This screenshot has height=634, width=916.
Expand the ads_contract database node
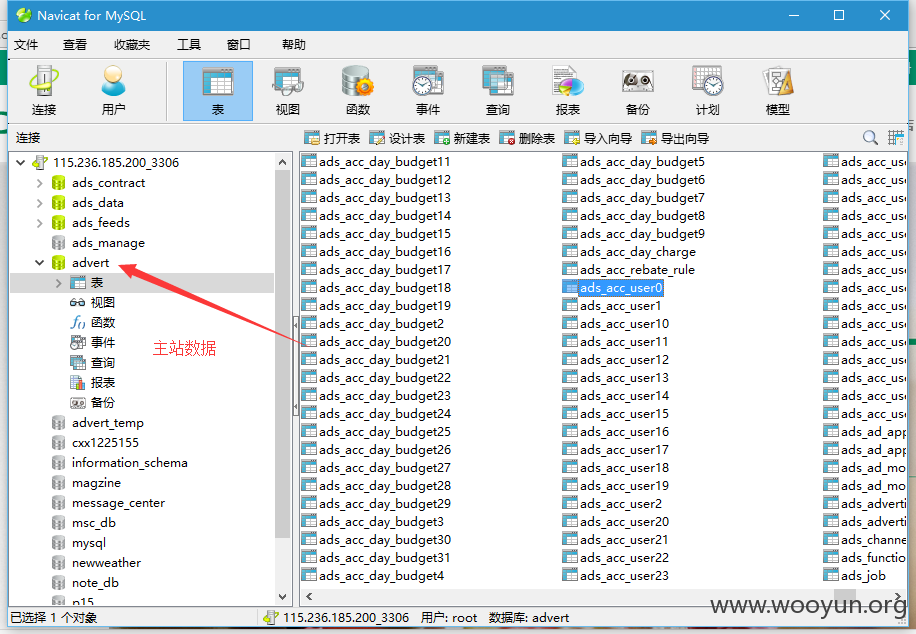click(x=39, y=183)
